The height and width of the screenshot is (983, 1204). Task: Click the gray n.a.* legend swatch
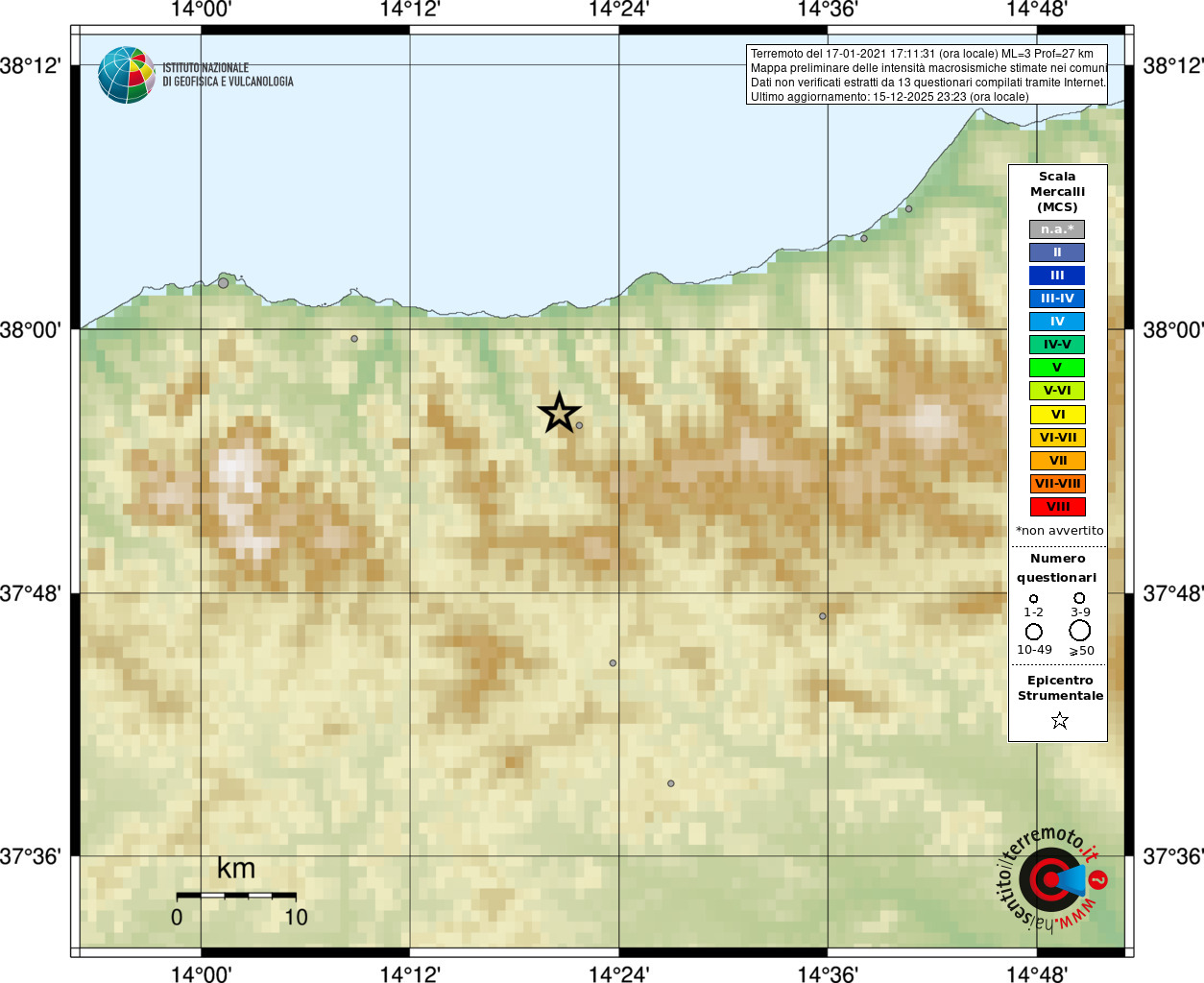tap(1057, 229)
